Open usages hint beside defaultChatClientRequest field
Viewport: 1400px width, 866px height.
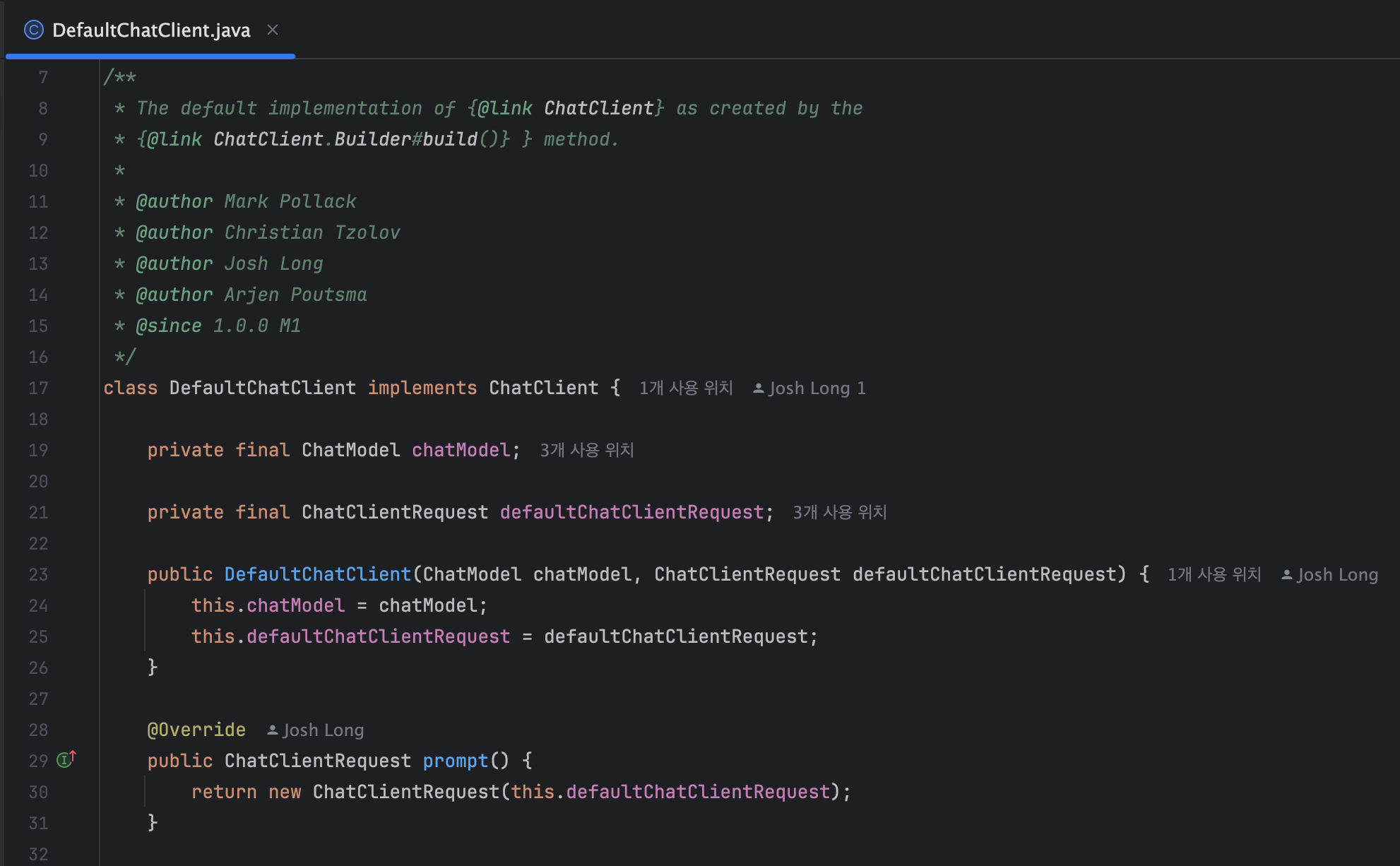pyautogui.click(x=839, y=513)
